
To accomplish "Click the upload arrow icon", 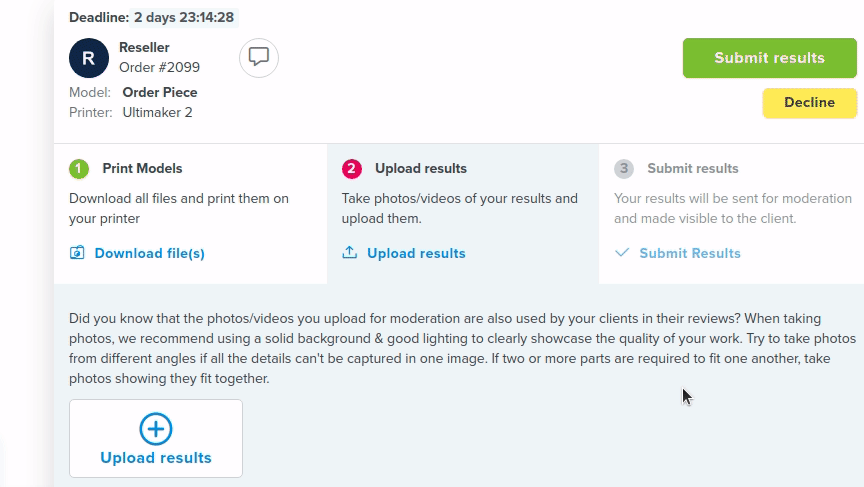I will [349, 252].
